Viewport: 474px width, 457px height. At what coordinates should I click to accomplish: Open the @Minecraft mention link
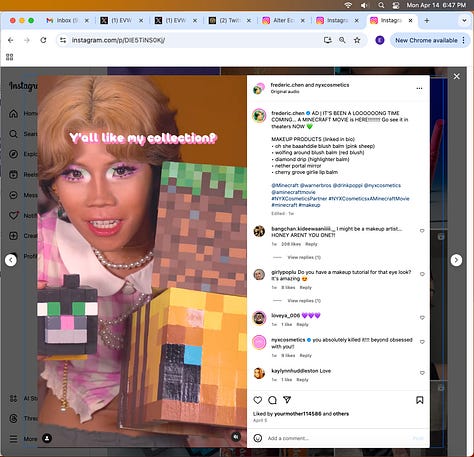coord(285,185)
